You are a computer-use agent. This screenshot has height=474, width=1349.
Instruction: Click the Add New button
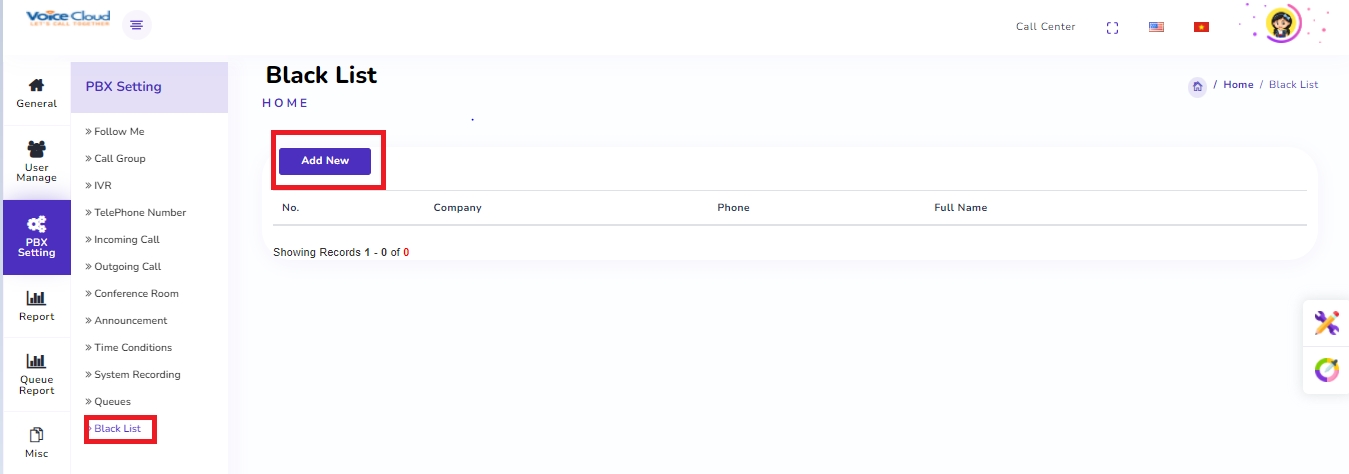(x=325, y=161)
